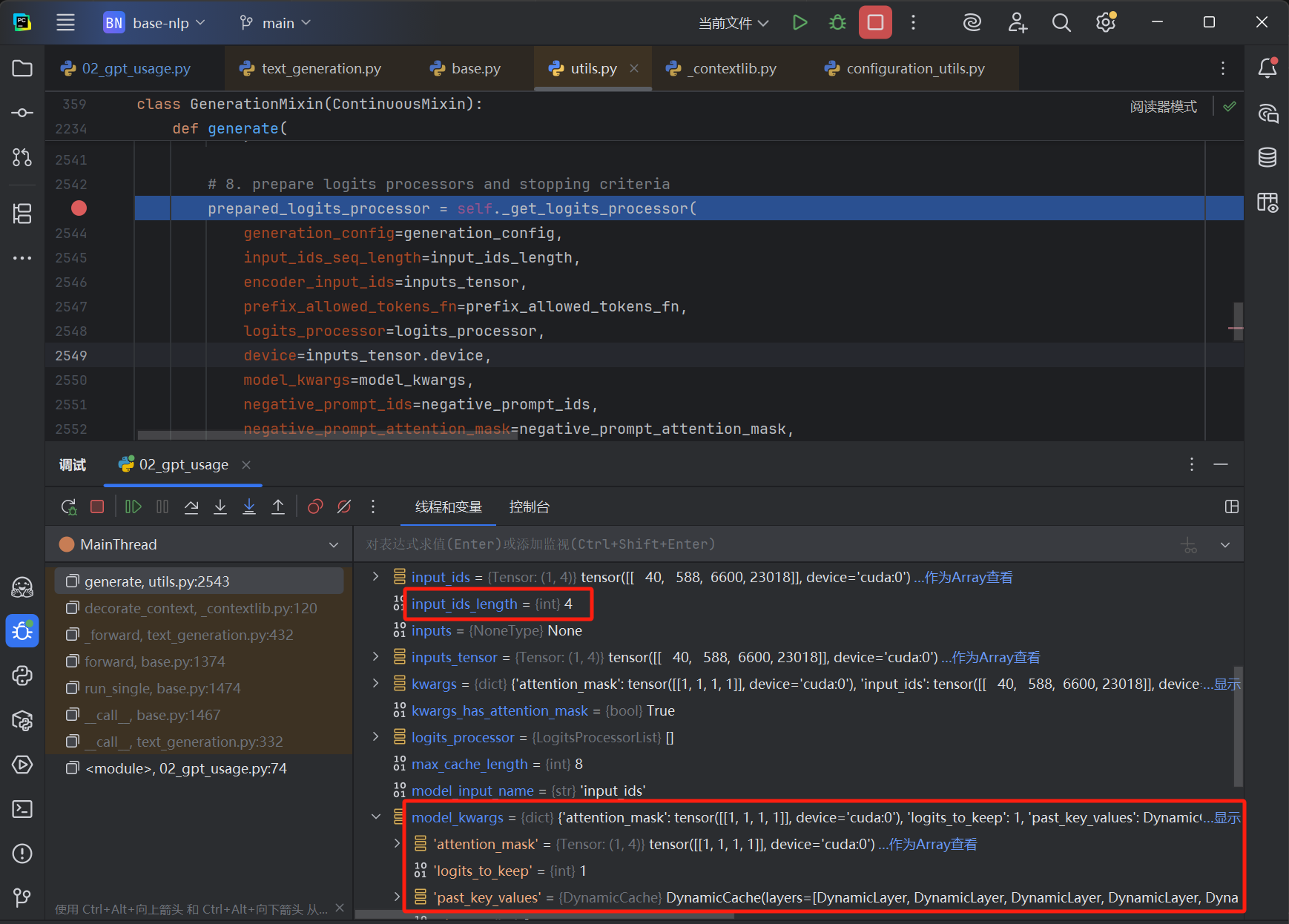Open the Terminal tool window icon
Screen dimensions: 1289x924
pos(22,809)
